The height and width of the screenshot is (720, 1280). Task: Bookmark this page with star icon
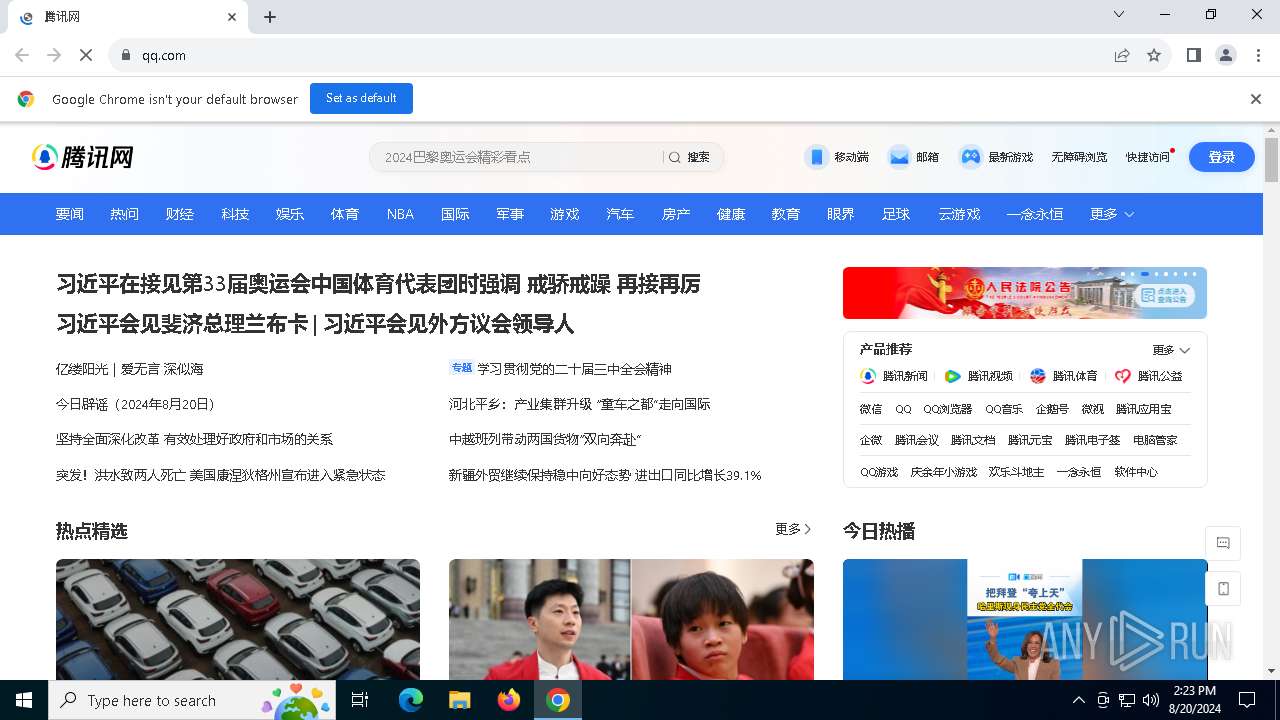(x=1154, y=55)
